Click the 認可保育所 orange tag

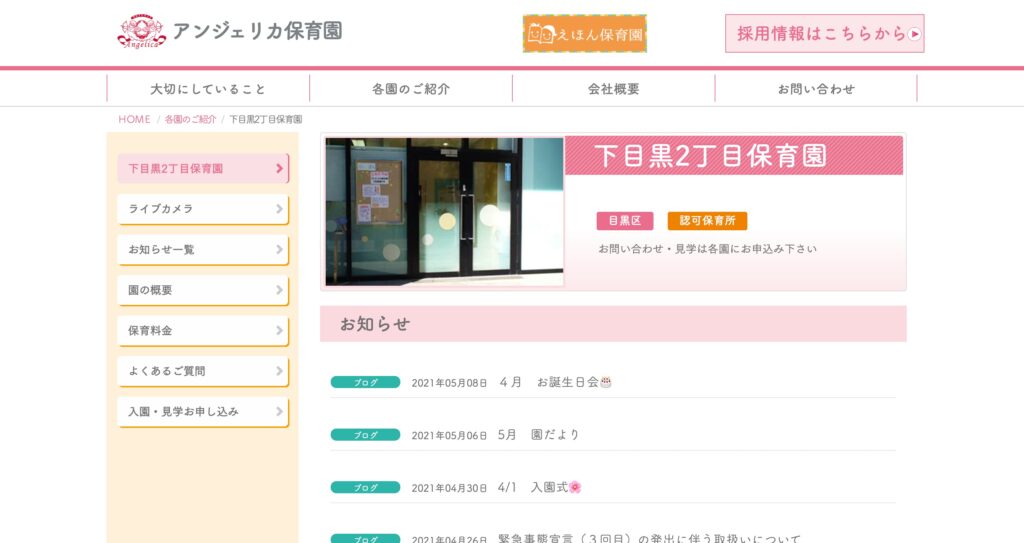707,221
